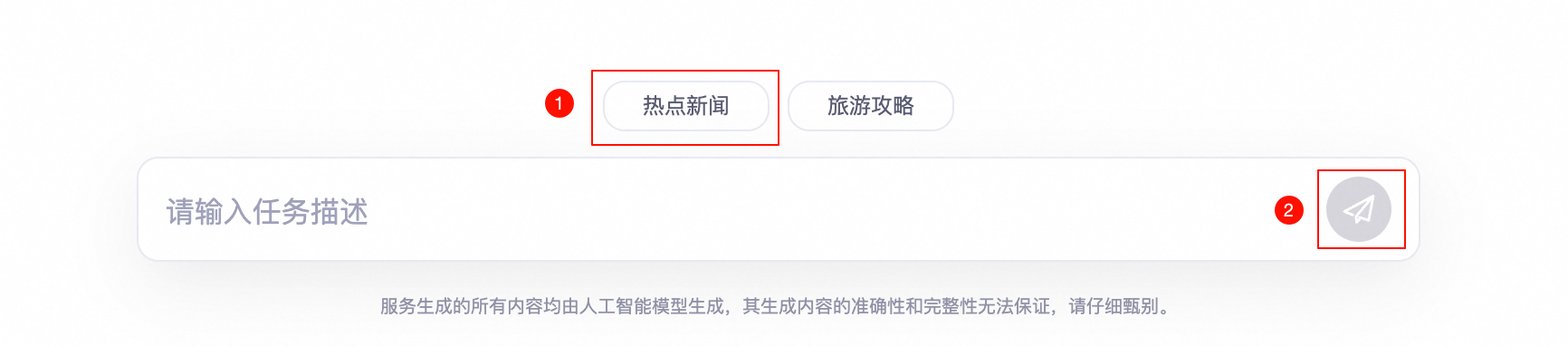Submit the task with the send button
The width and height of the screenshot is (1568, 346).
point(1359,210)
